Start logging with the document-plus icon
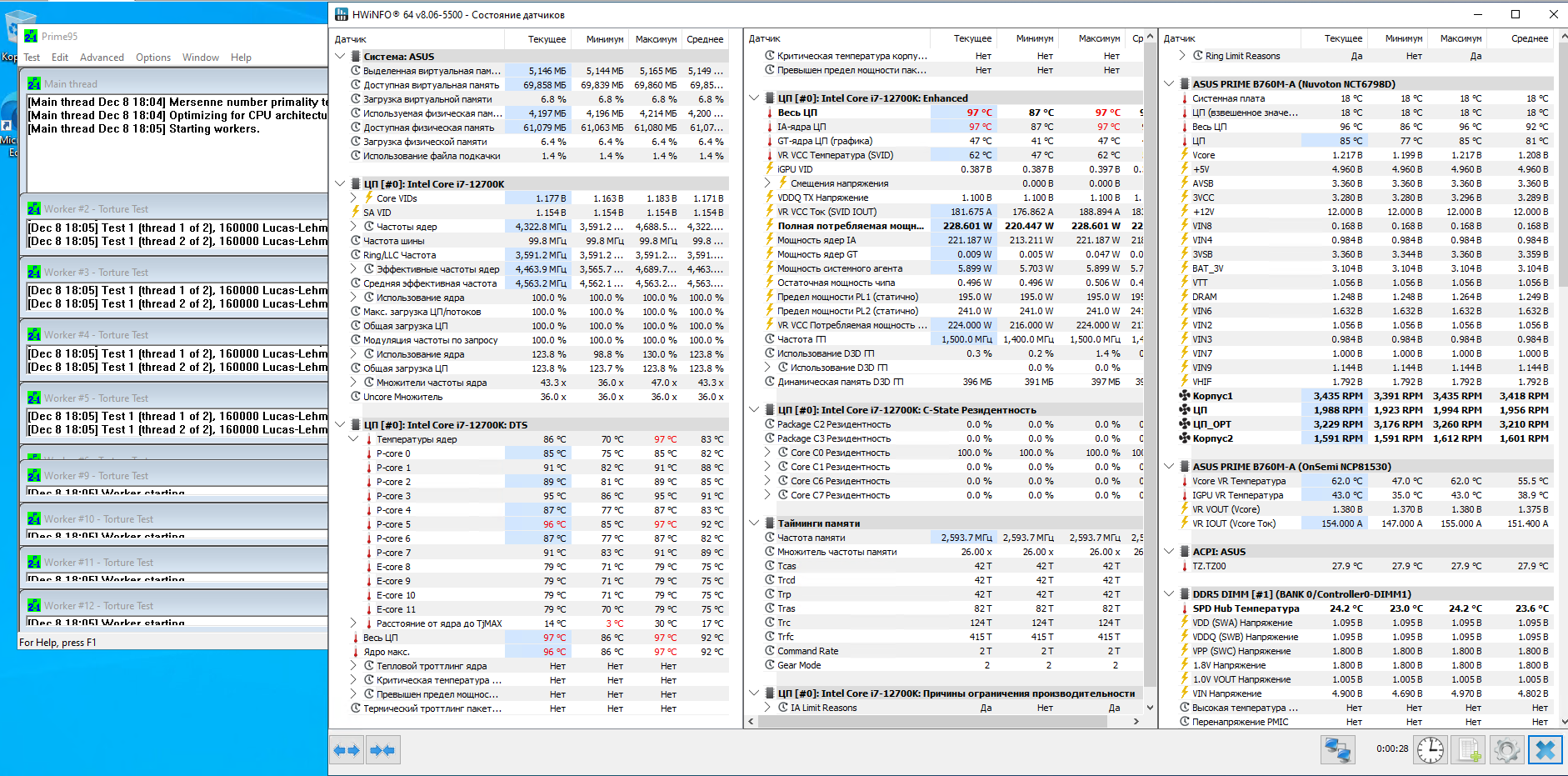Screen dimensions: 1568x776 (1469, 750)
